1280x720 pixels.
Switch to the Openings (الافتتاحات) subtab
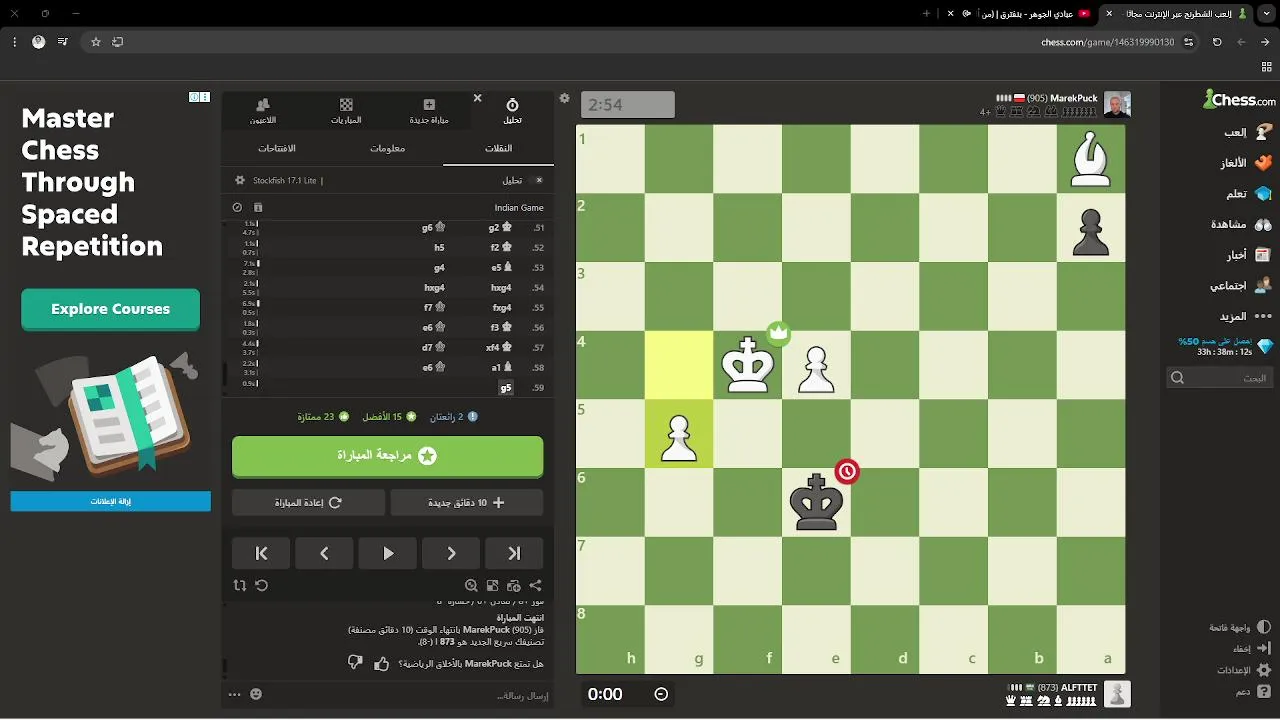point(277,148)
